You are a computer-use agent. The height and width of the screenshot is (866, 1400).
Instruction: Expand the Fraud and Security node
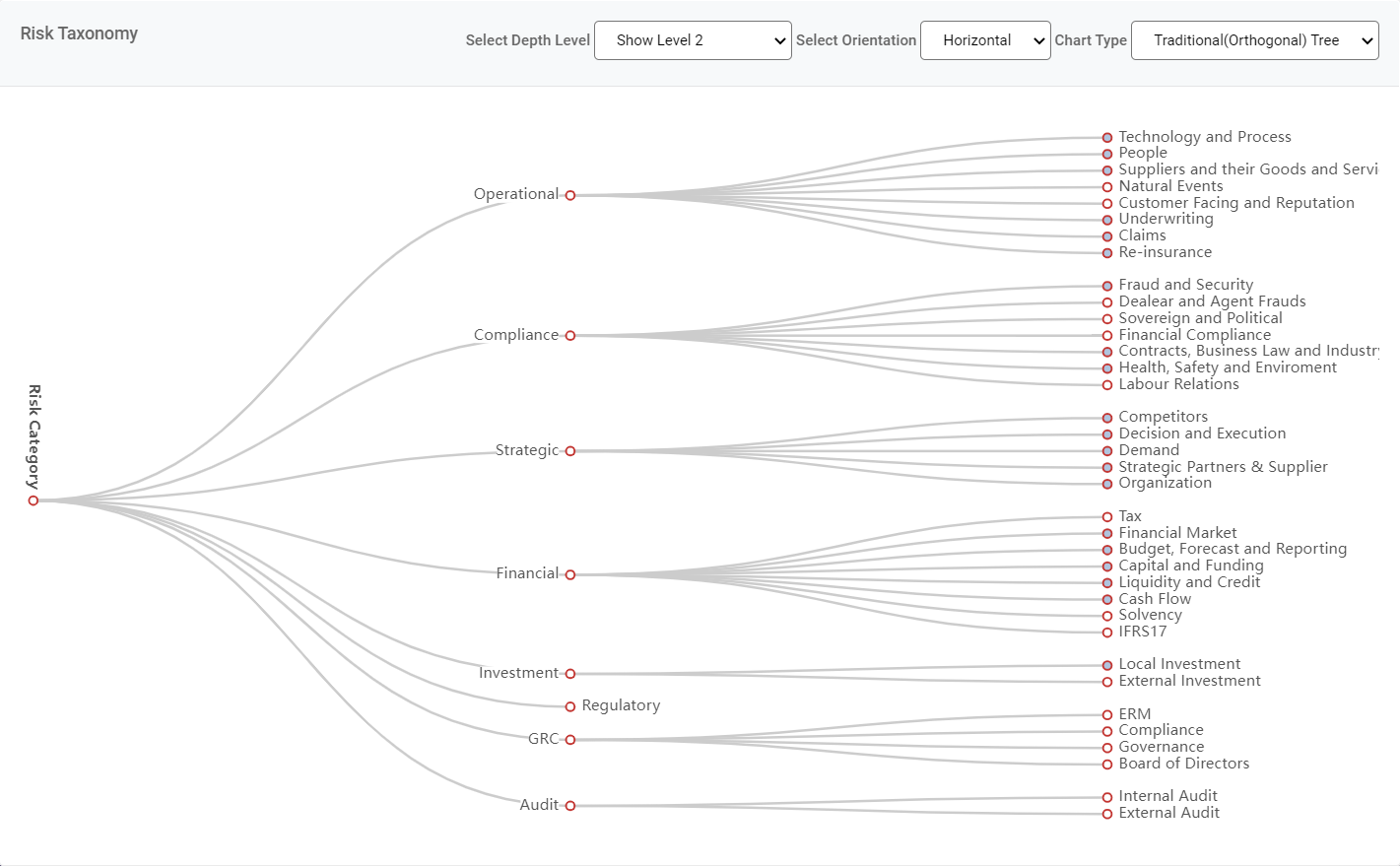click(1107, 286)
